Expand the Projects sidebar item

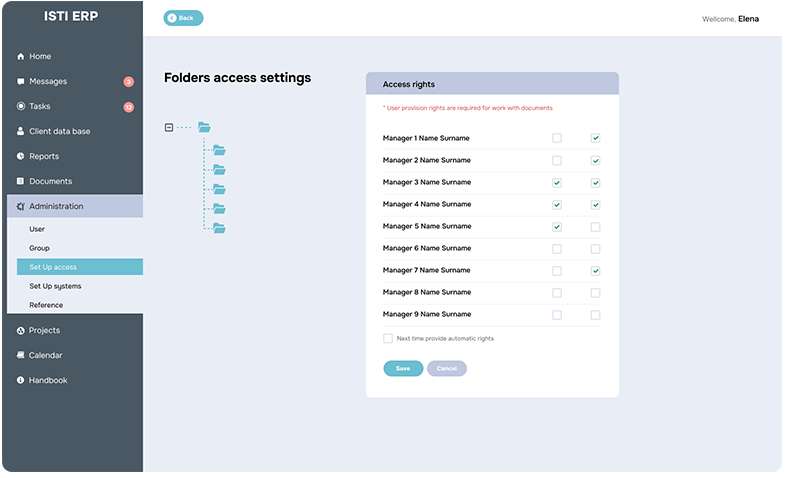[44, 330]
